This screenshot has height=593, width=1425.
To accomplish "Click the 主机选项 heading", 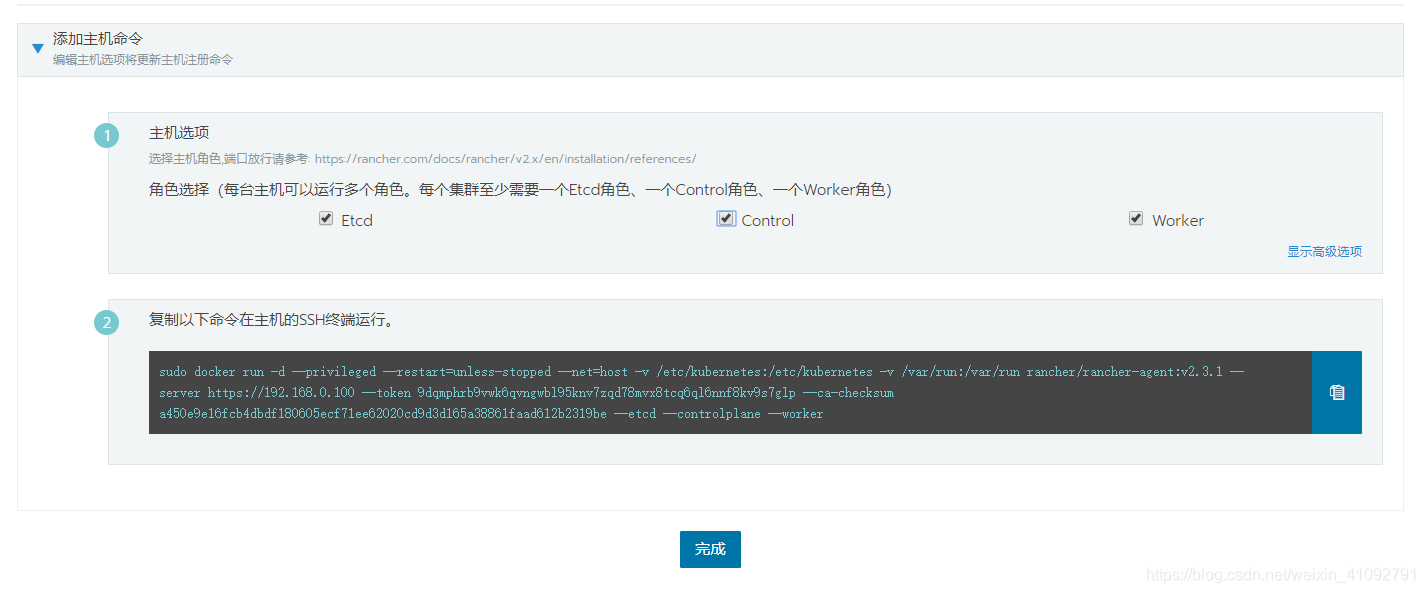I will (x=179, y=133).
